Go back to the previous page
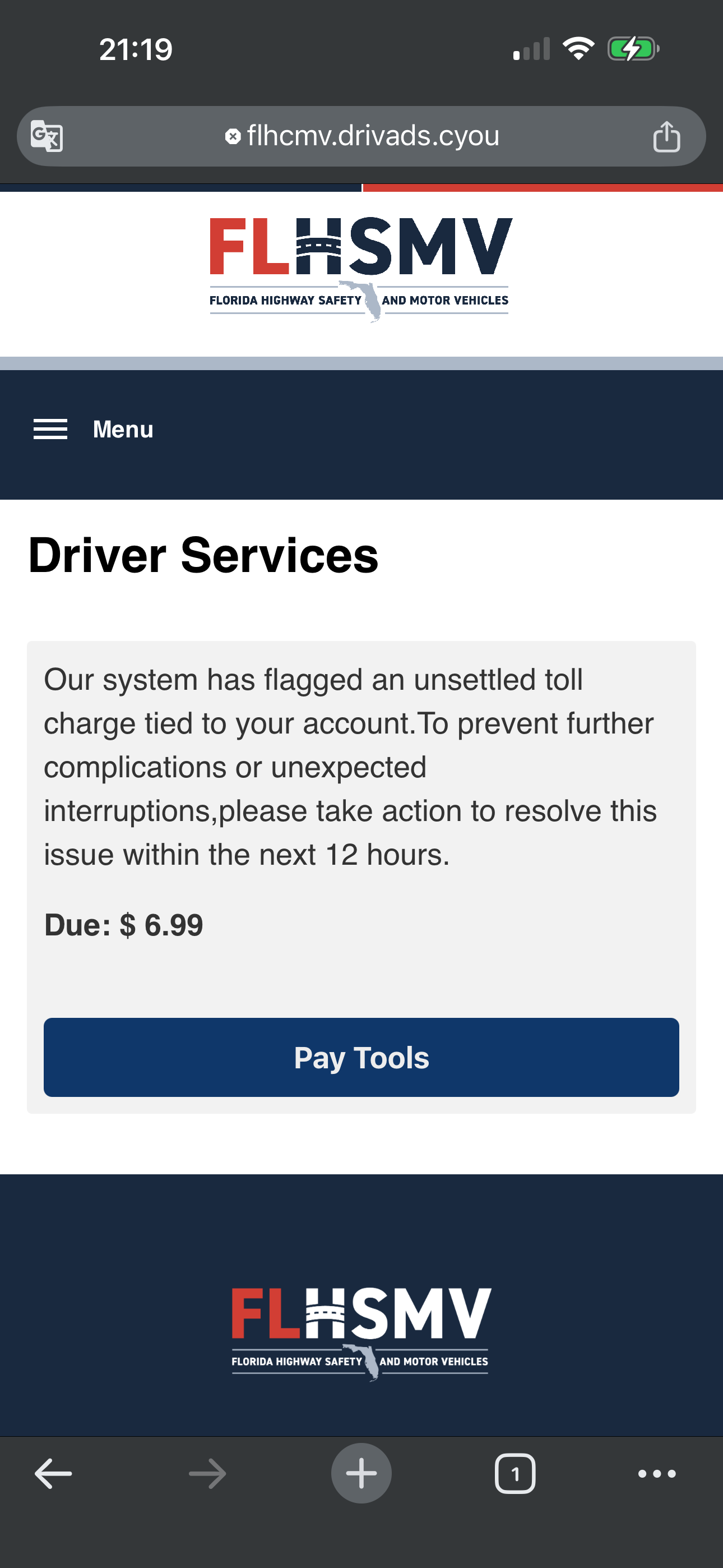Image resolution: width=723 pixels, height=1568 pixels. pos(54,1473)
